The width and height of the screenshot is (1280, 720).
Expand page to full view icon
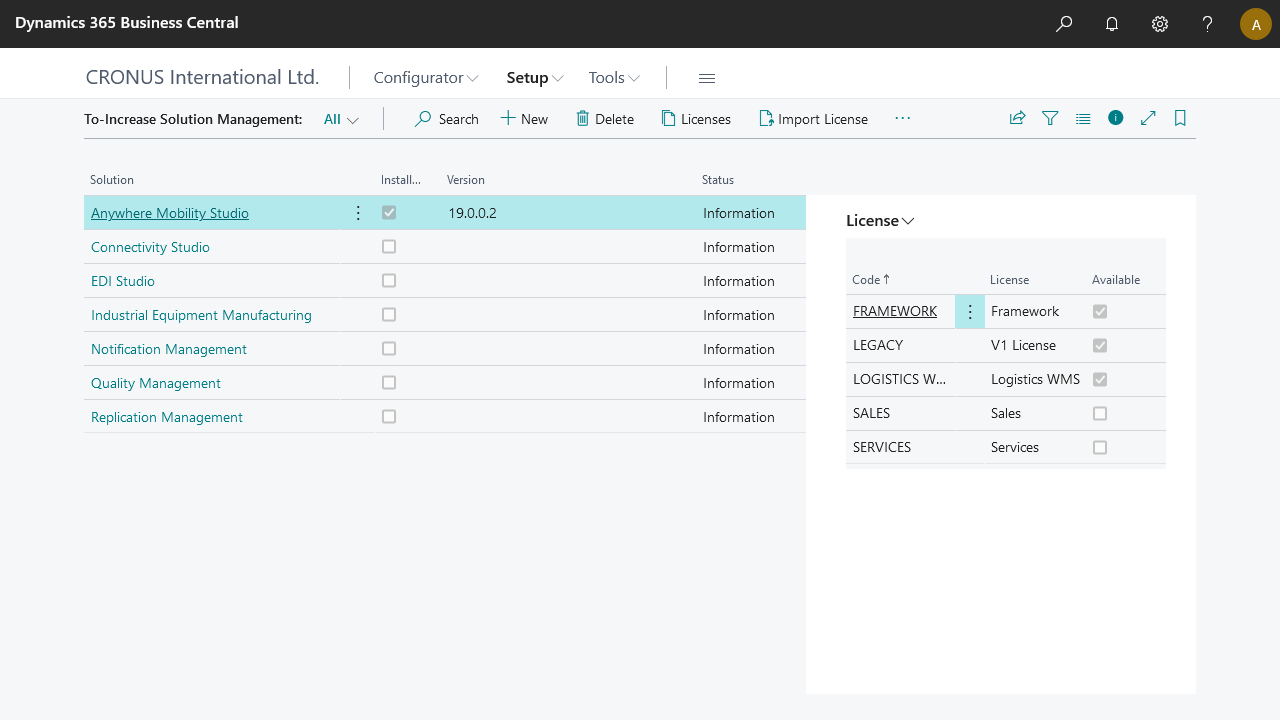(x=1148, y=118)
